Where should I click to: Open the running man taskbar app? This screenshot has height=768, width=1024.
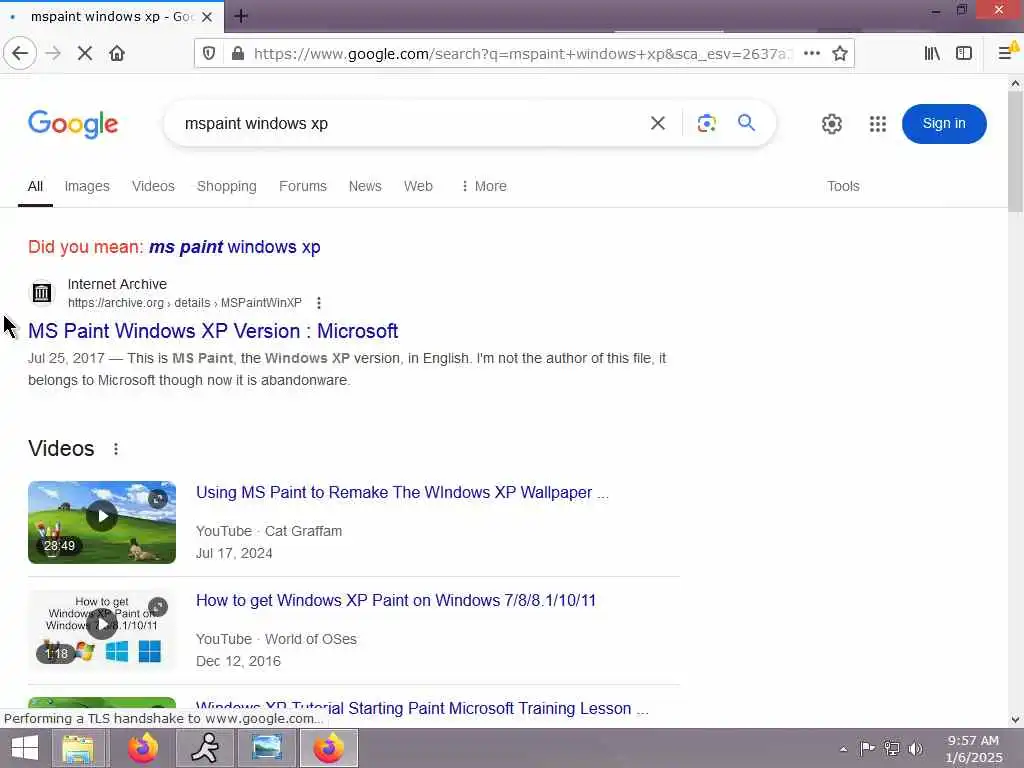(x=205, y=748)
